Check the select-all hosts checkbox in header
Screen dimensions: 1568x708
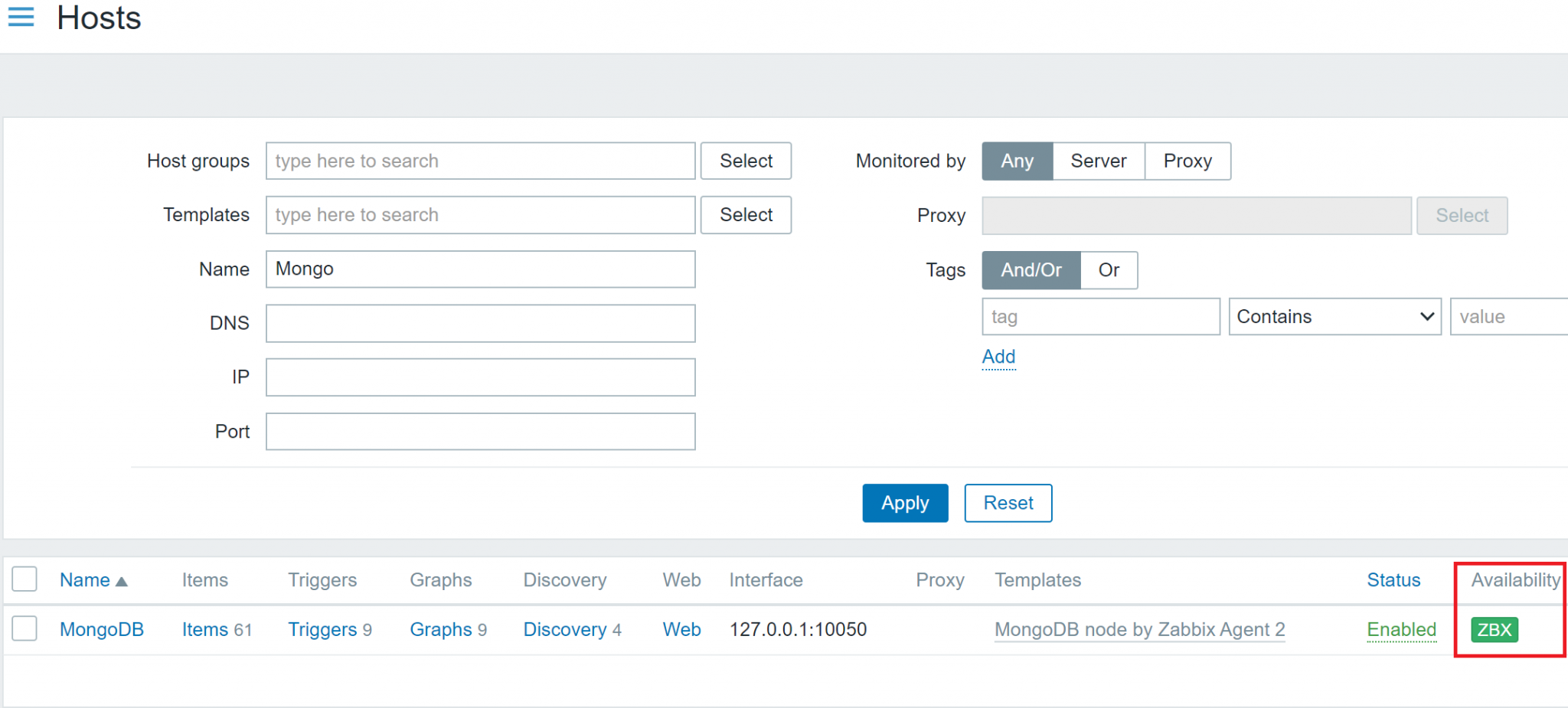pos(24,579)
